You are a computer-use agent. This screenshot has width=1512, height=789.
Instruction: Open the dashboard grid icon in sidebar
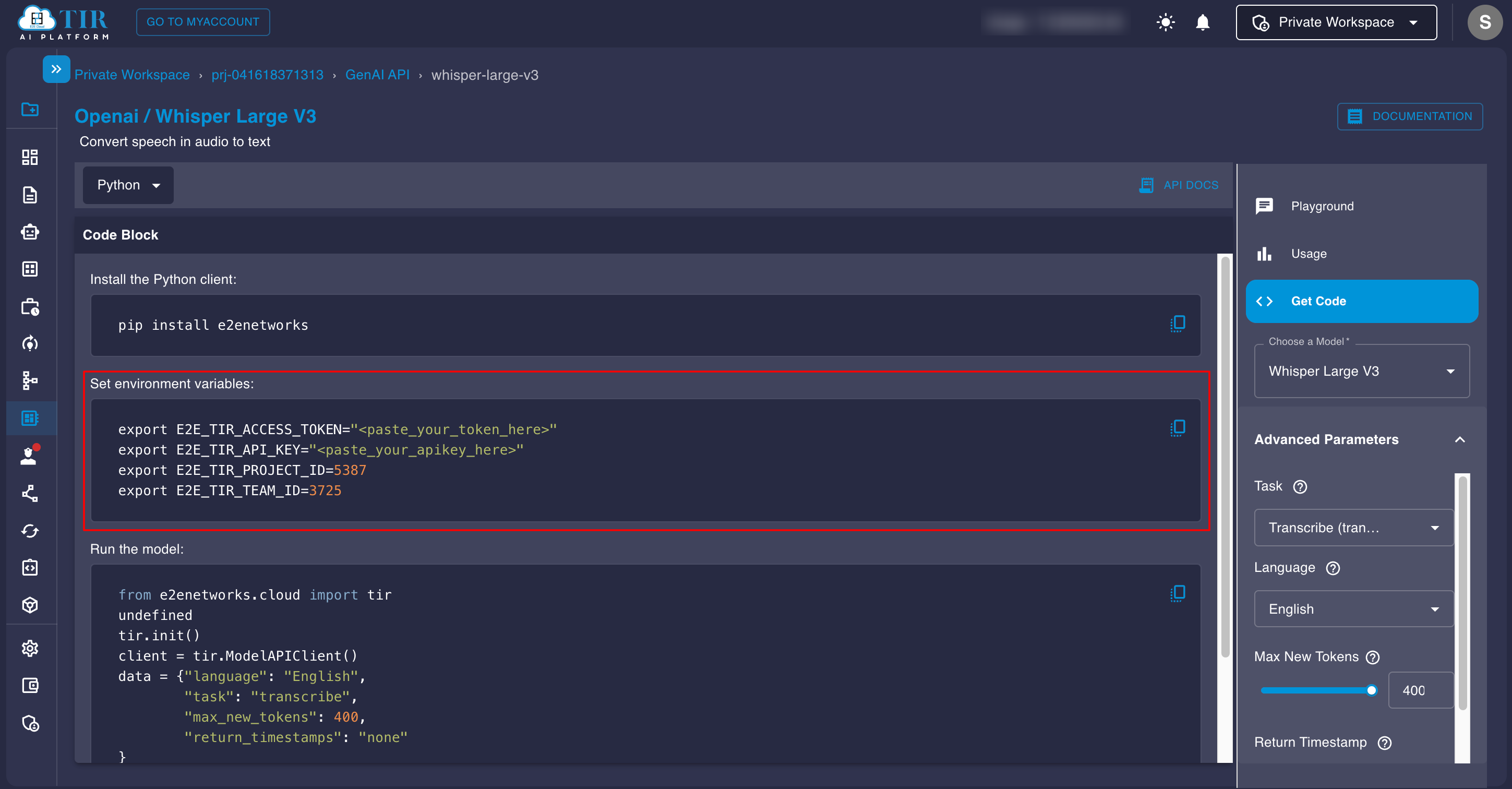30,158
